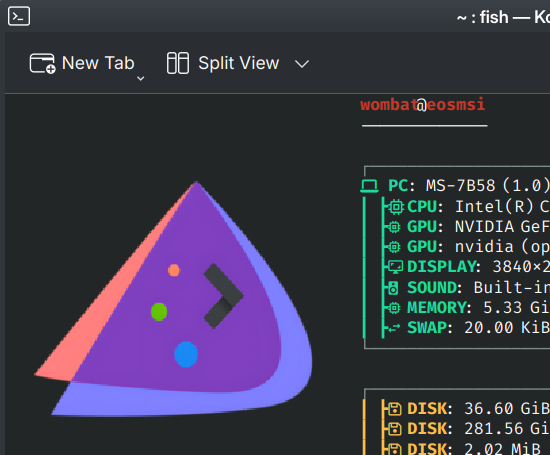Click the Konsole terminal window icon

[19, 16]
